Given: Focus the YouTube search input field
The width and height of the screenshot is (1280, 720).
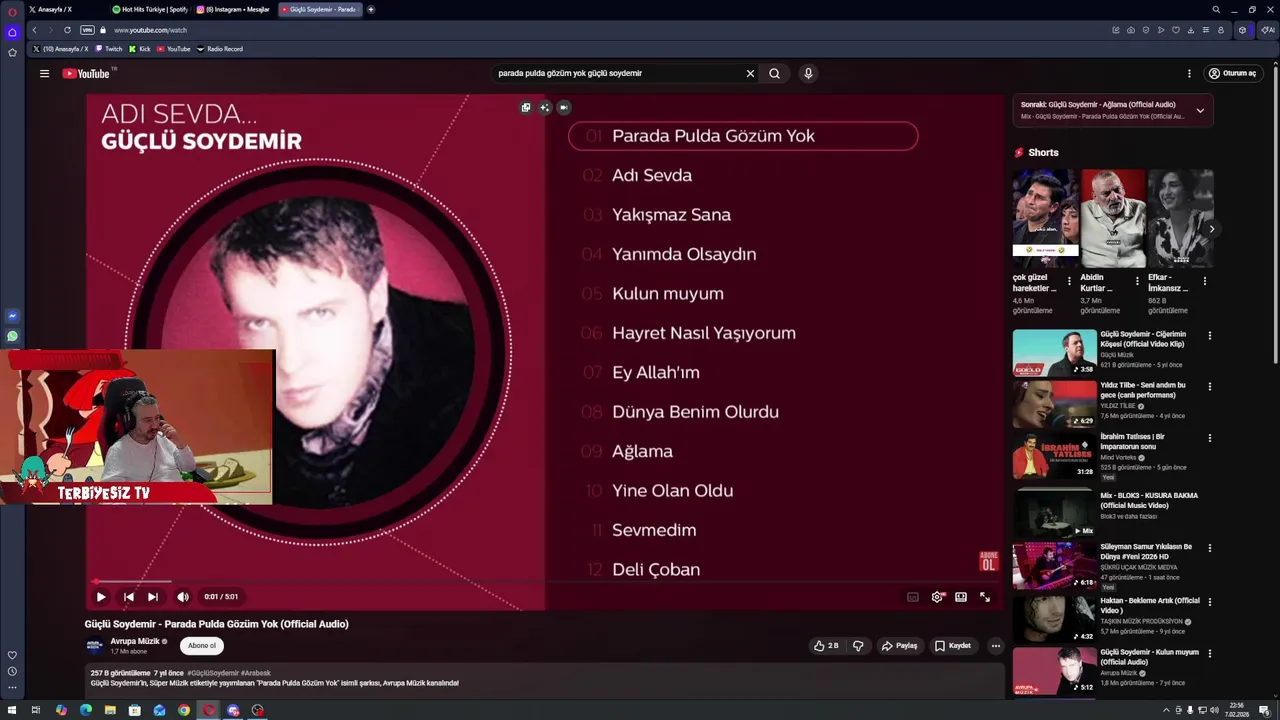Looking at the screenshot, I should pos(618,73).
